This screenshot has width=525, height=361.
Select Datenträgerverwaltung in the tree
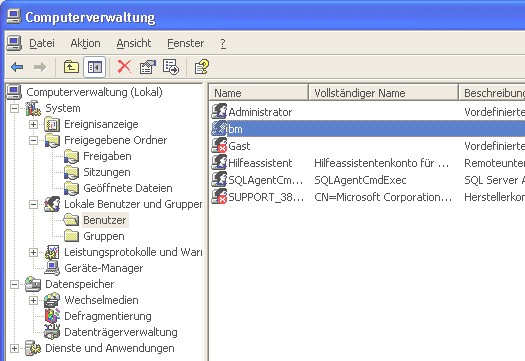pyautogui.click(x=121, y=332)
